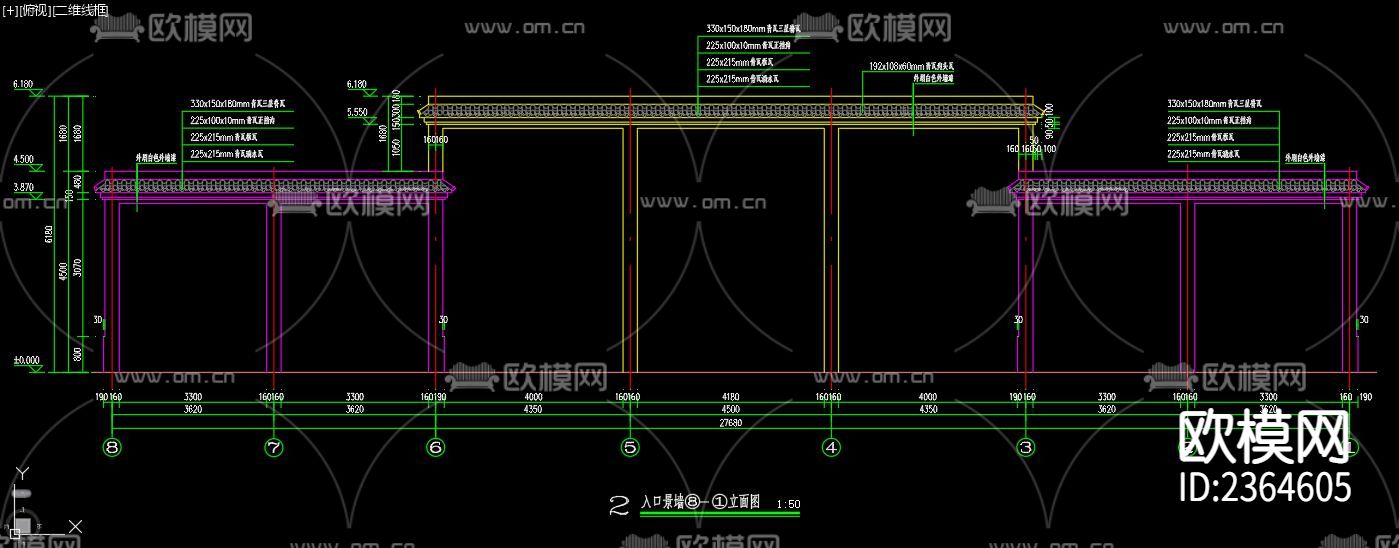The image size is (1399, 548).
Task: Select the 4180 dimension text
Action: (730, 396)
